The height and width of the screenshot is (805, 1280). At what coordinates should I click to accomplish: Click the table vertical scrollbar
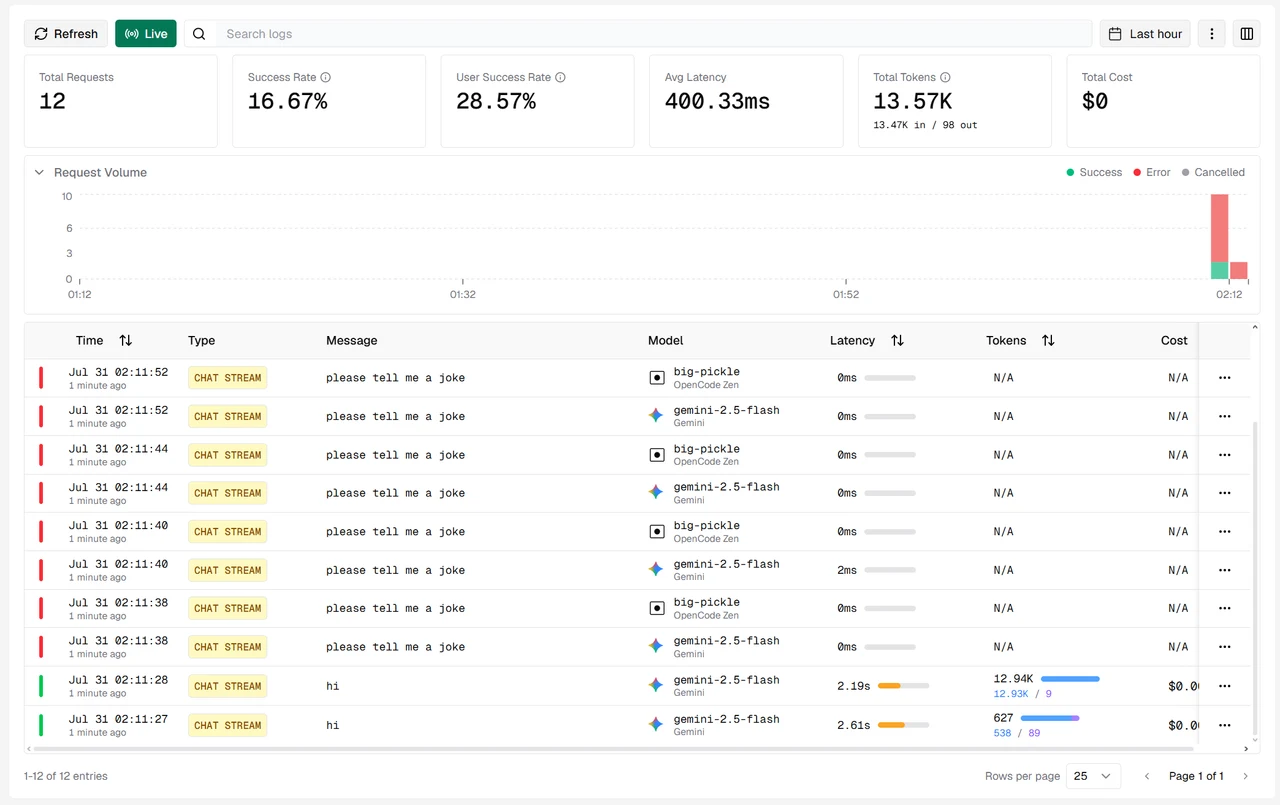point(1255,576)
